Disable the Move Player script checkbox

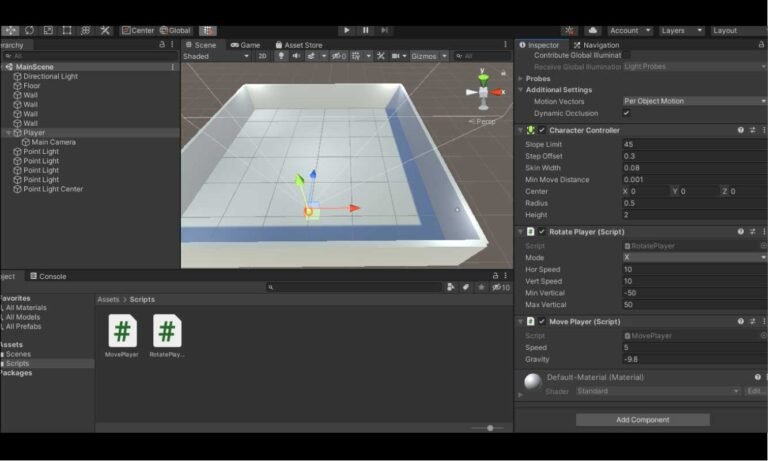click(x=542, y=321)
